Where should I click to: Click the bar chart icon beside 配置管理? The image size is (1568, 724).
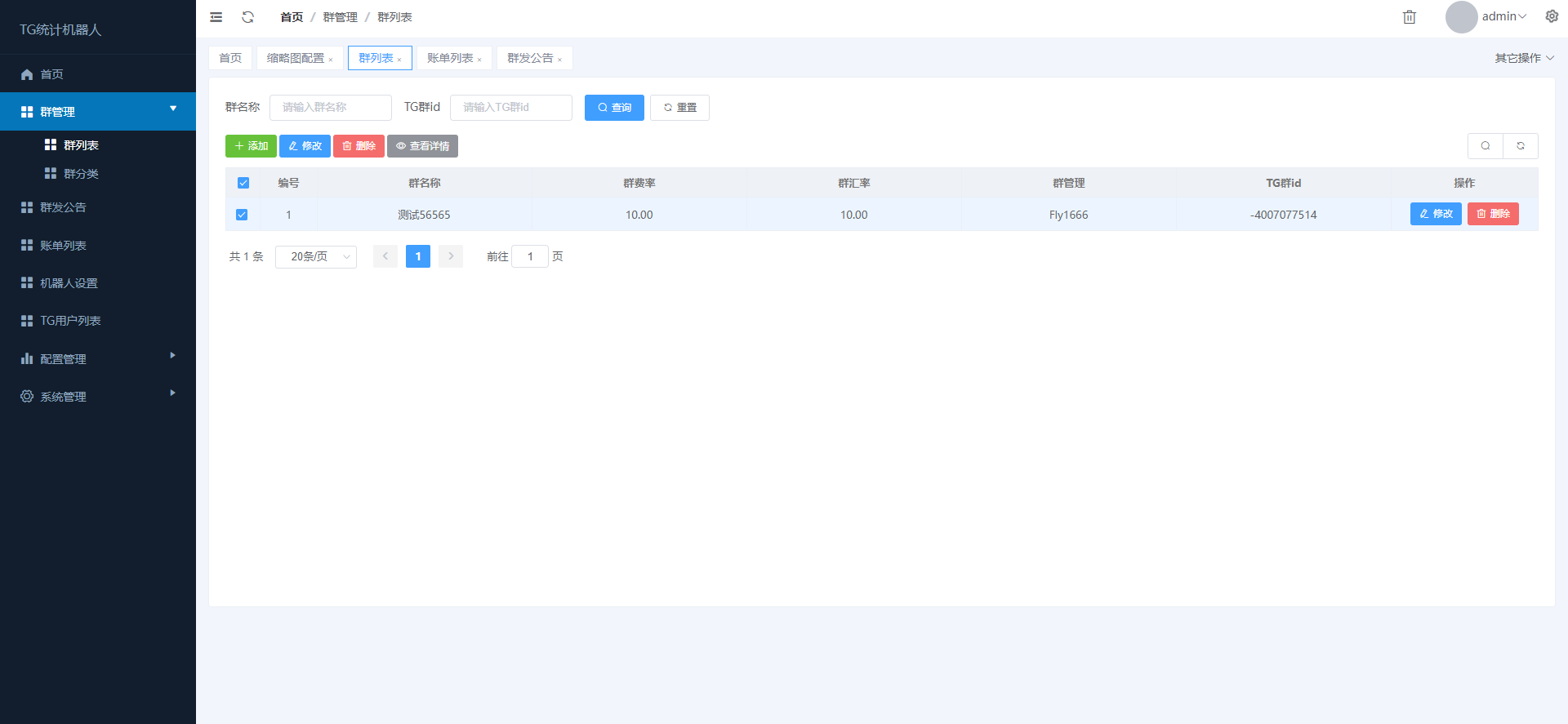click(x=27, y=358)
